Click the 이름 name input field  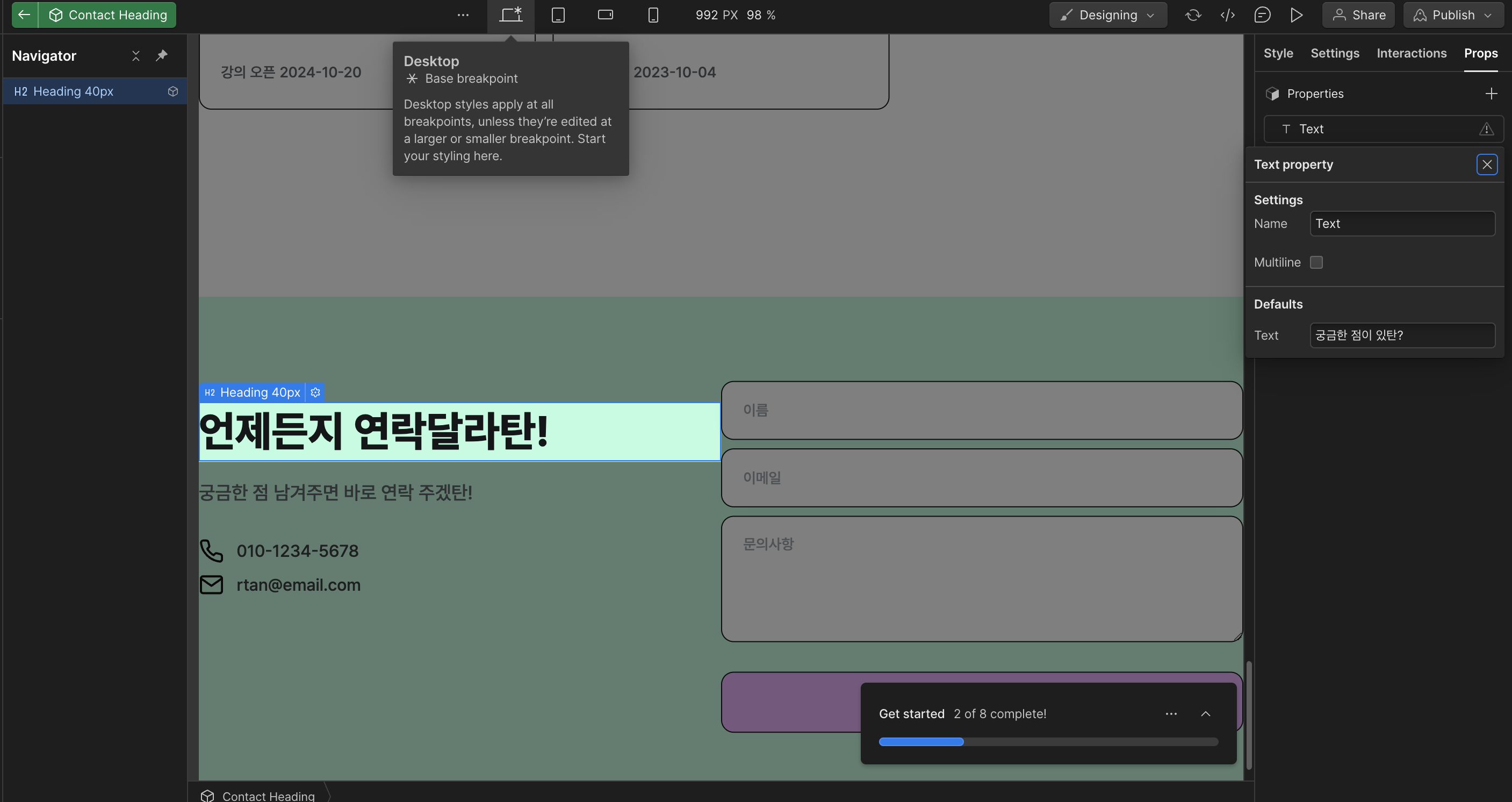[x=981, y=410]
